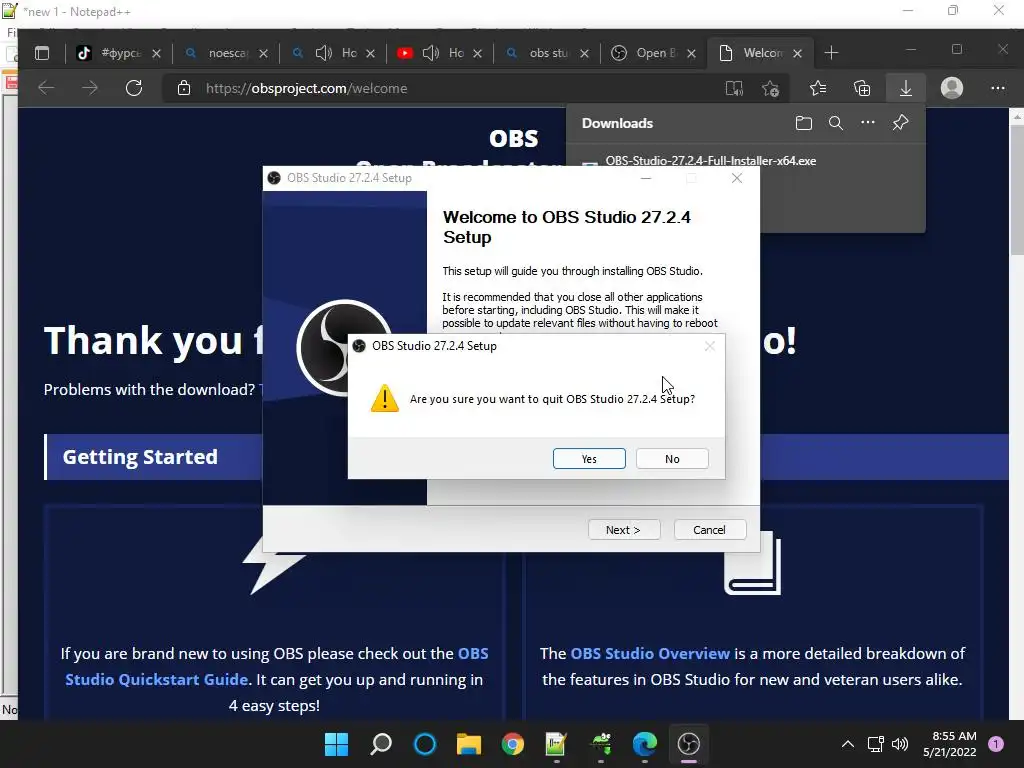Close the OBS Studio Setup wizard window
This screenshot has height=768, width=1024.
point(737,178)
